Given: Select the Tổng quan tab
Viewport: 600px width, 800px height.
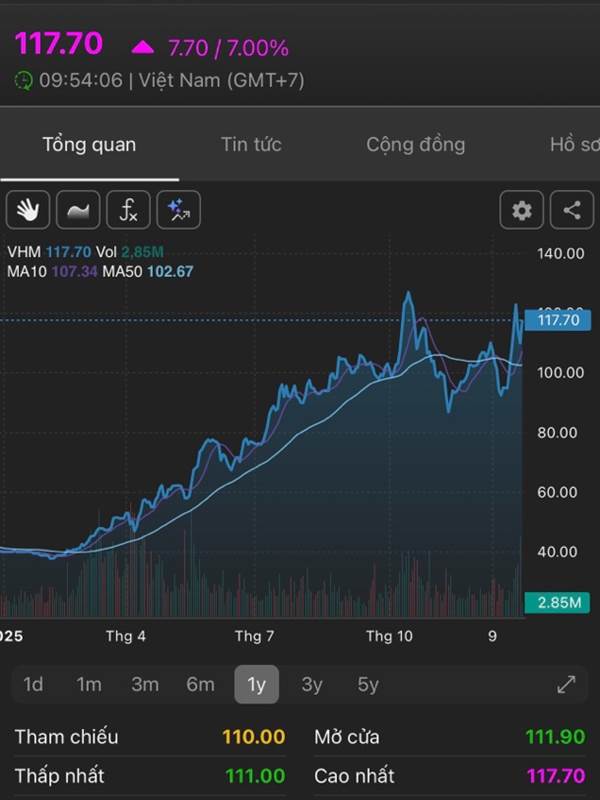Looking at the screenshot, I should [x=89, y=144].
